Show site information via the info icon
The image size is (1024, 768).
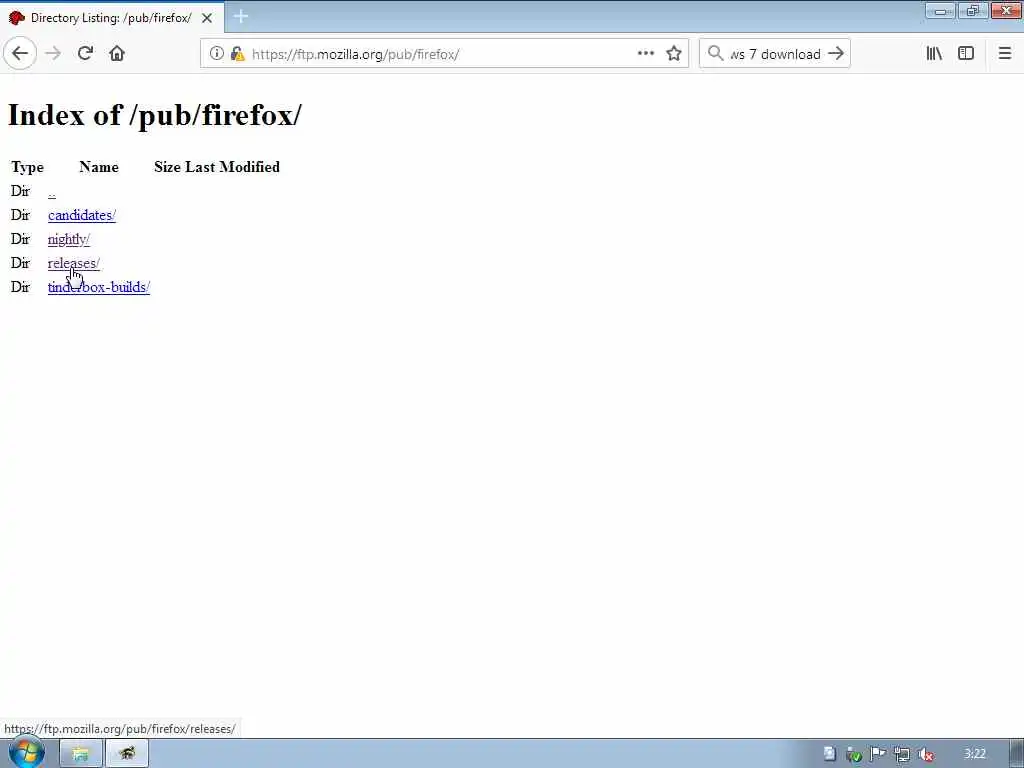tap(216, 54)
